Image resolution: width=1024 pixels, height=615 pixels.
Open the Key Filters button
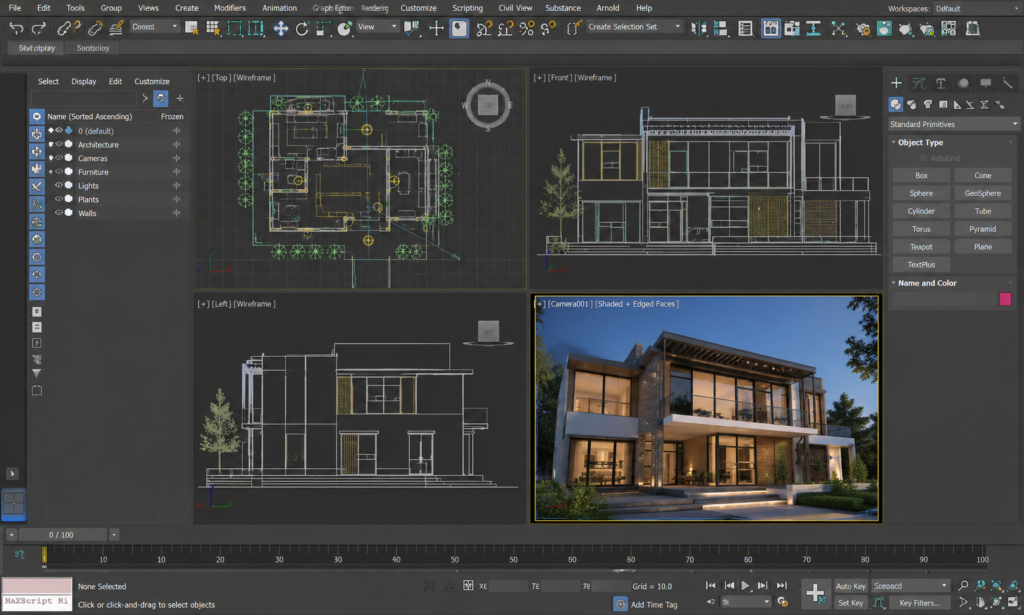click(x=918, y=603)
